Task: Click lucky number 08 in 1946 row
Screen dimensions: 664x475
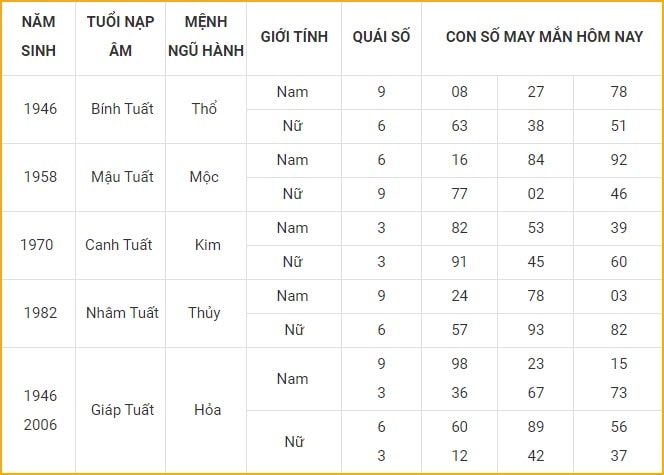Action: tap(459, 92)
